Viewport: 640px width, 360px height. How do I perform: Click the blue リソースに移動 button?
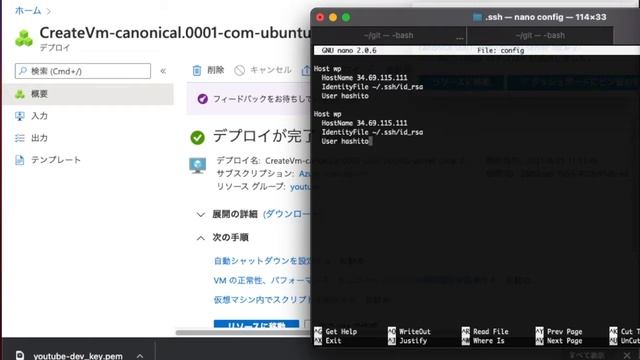pyautogui.click(x=256, y=324)
